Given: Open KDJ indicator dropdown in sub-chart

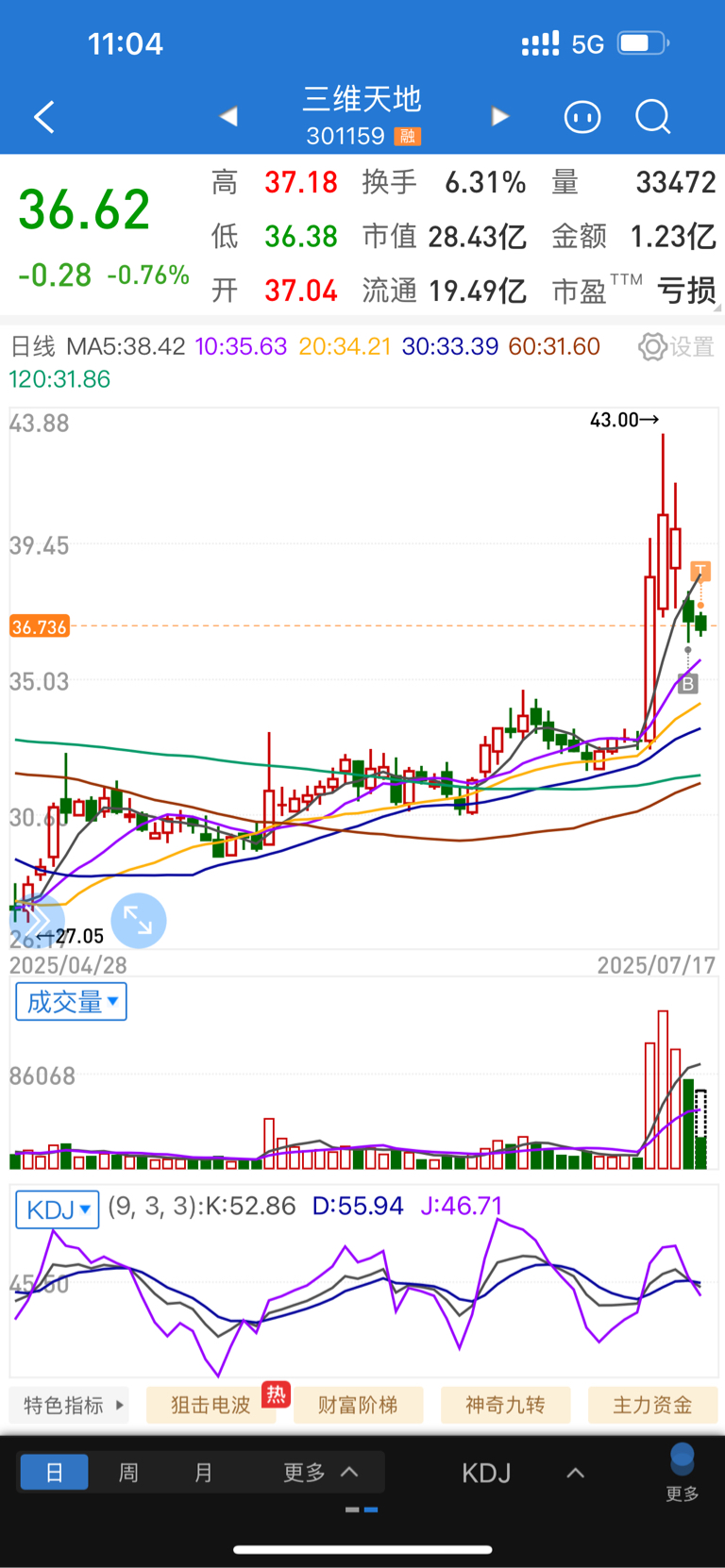Looking at the screenshot, I should 58,1209.
